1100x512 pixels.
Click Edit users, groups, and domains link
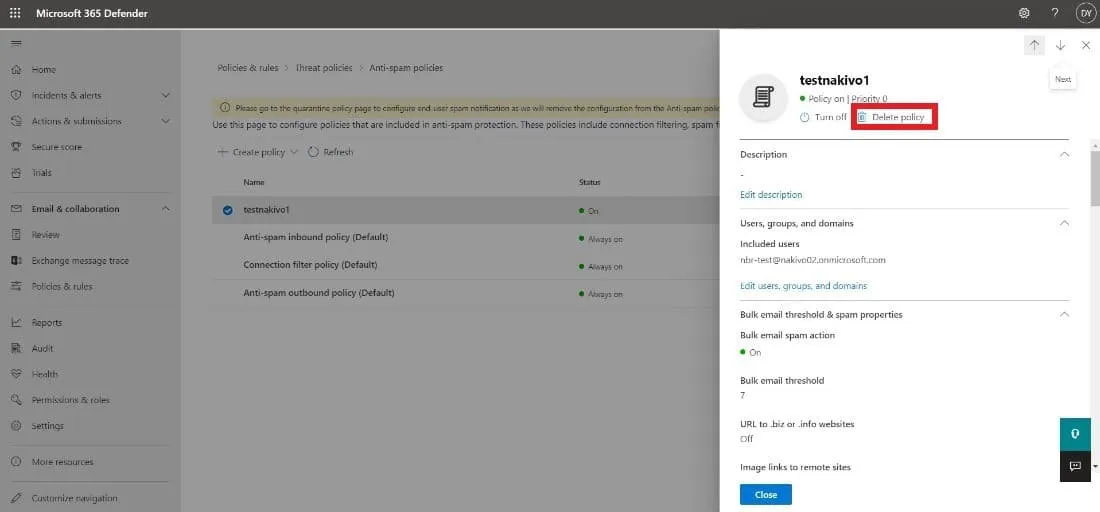pyautogui.click(x=803, y=286)
